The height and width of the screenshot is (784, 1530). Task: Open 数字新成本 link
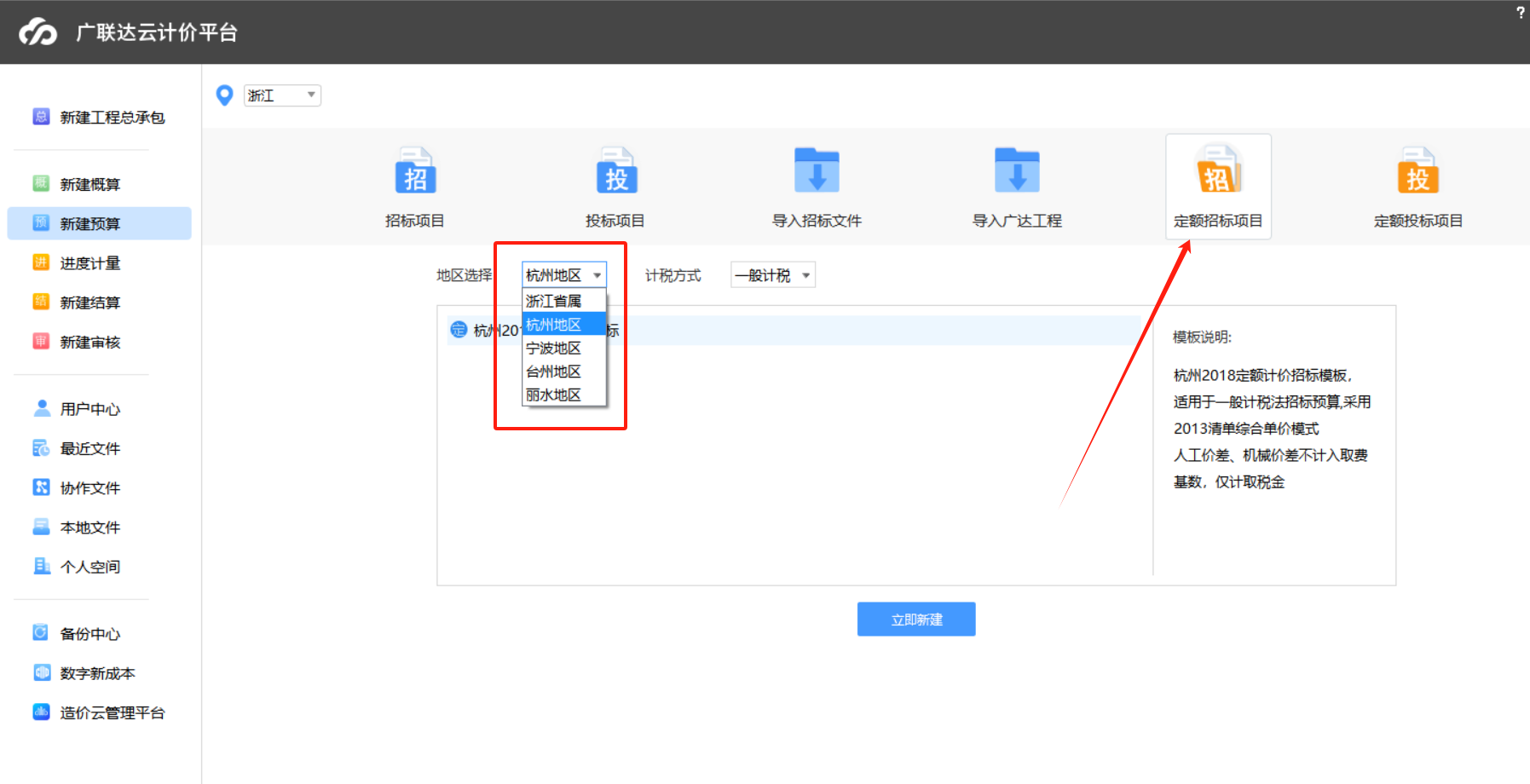tap(99, 673)
